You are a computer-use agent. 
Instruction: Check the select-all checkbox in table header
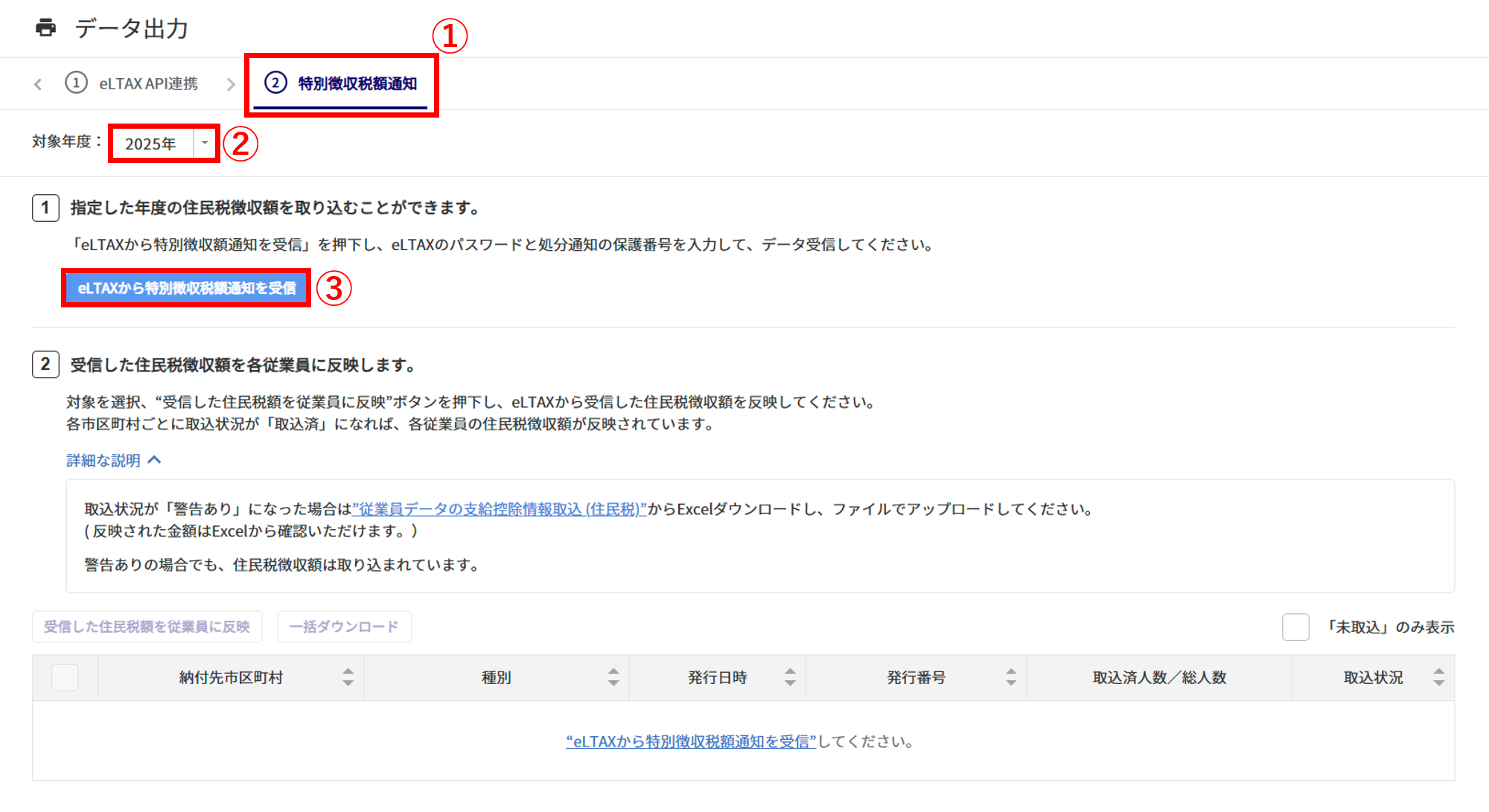(x=65, y=677)
